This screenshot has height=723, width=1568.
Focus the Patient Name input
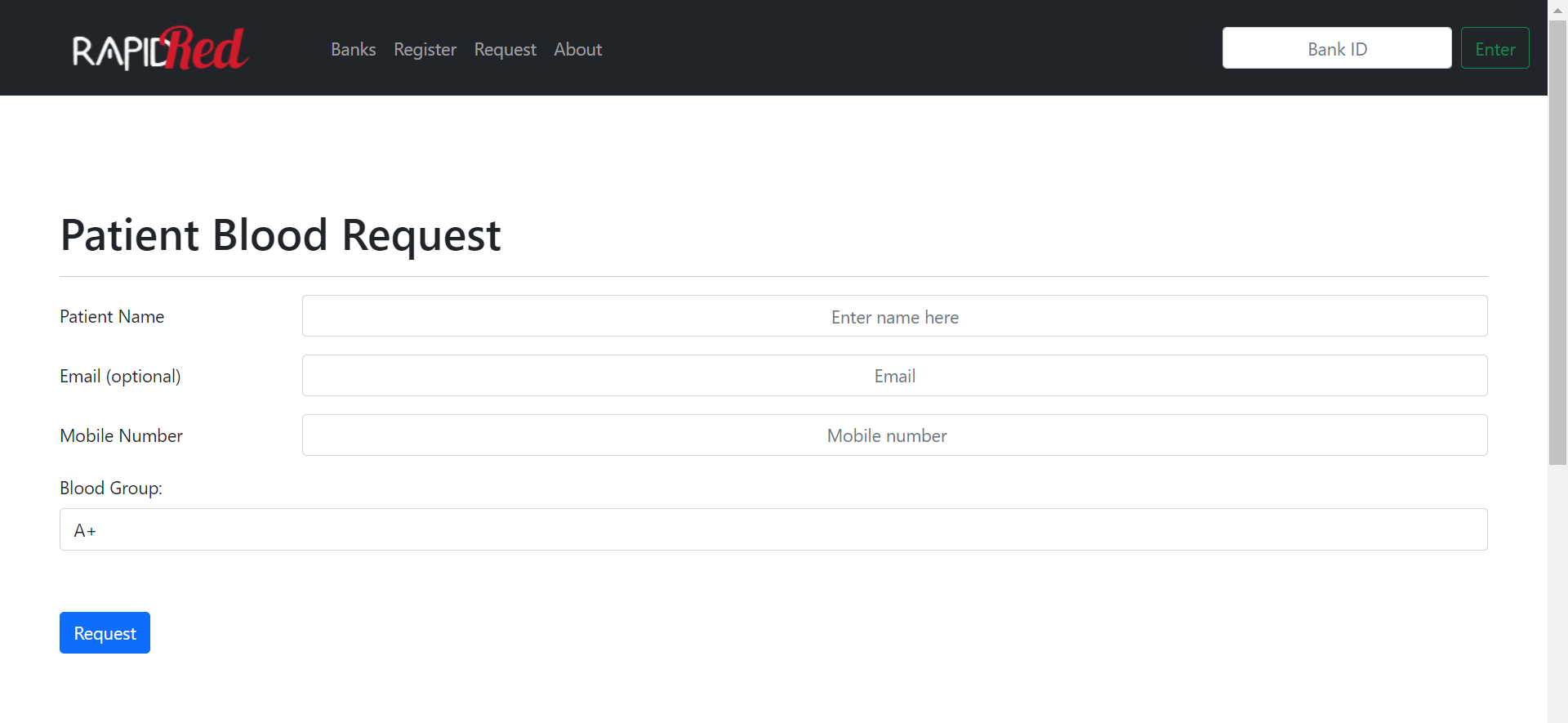pos(894,316)
